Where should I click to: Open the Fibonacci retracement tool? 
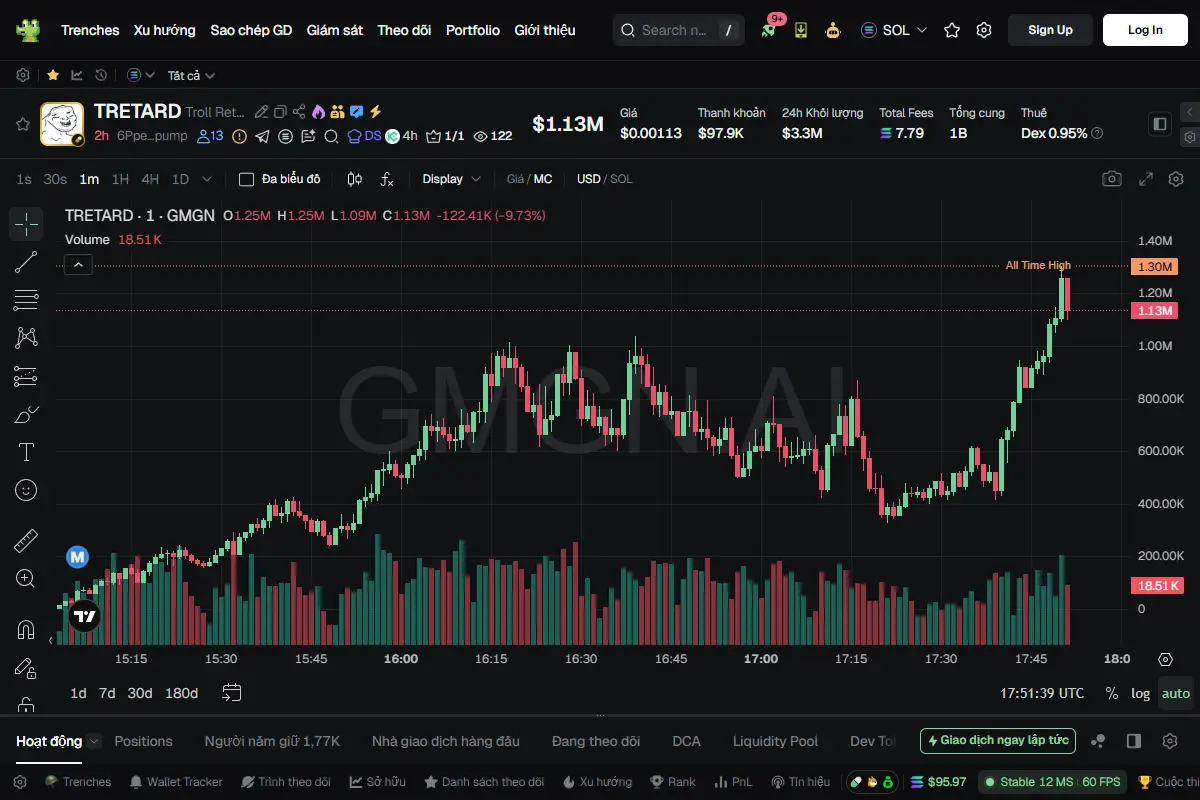26,300
